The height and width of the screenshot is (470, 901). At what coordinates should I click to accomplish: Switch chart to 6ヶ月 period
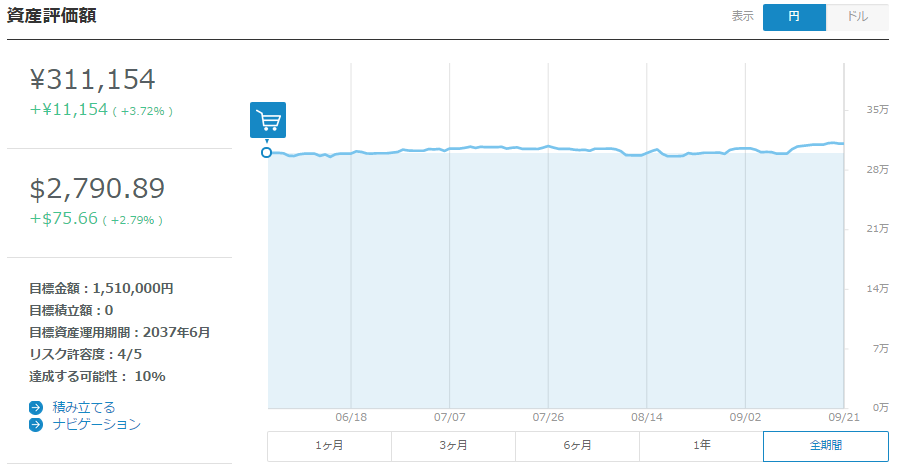577,446
